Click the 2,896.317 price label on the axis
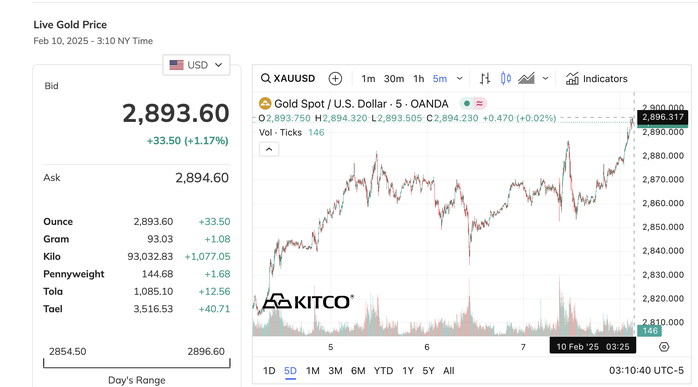This screenshot has width=698, height=387. click(x=663, y=117)
